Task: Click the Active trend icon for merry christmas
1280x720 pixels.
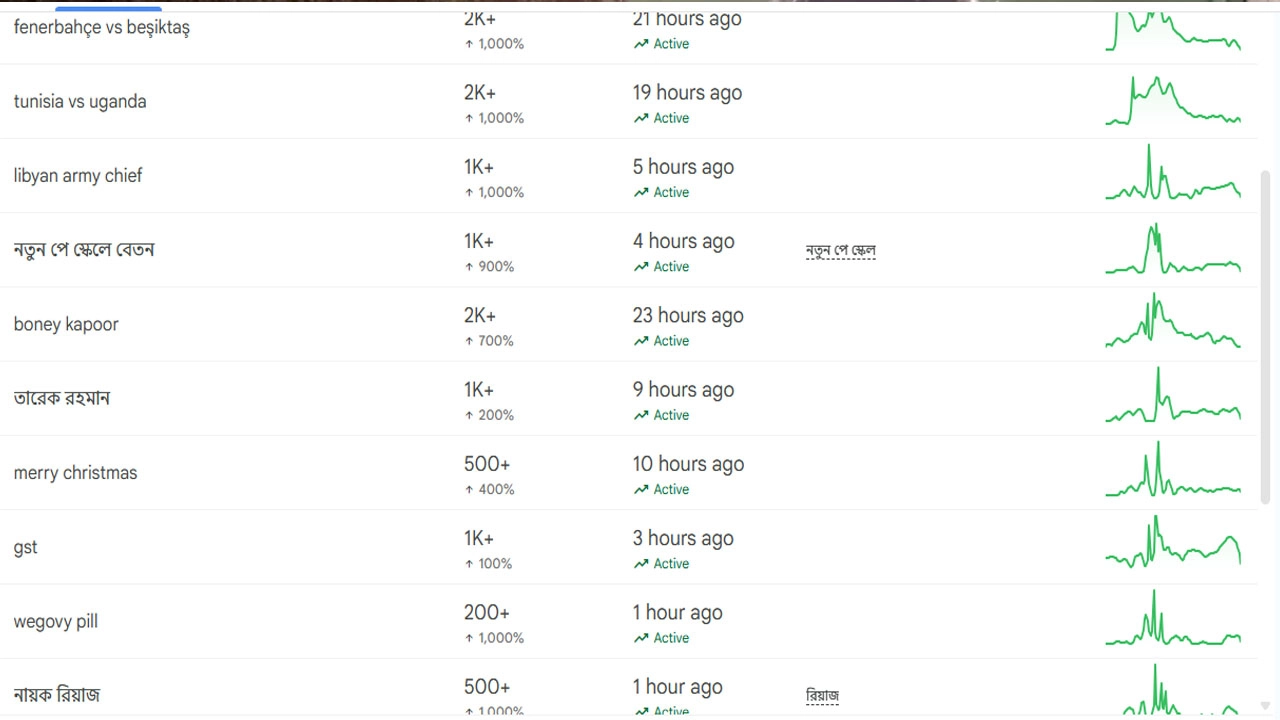Action: [x=641, y=489]
